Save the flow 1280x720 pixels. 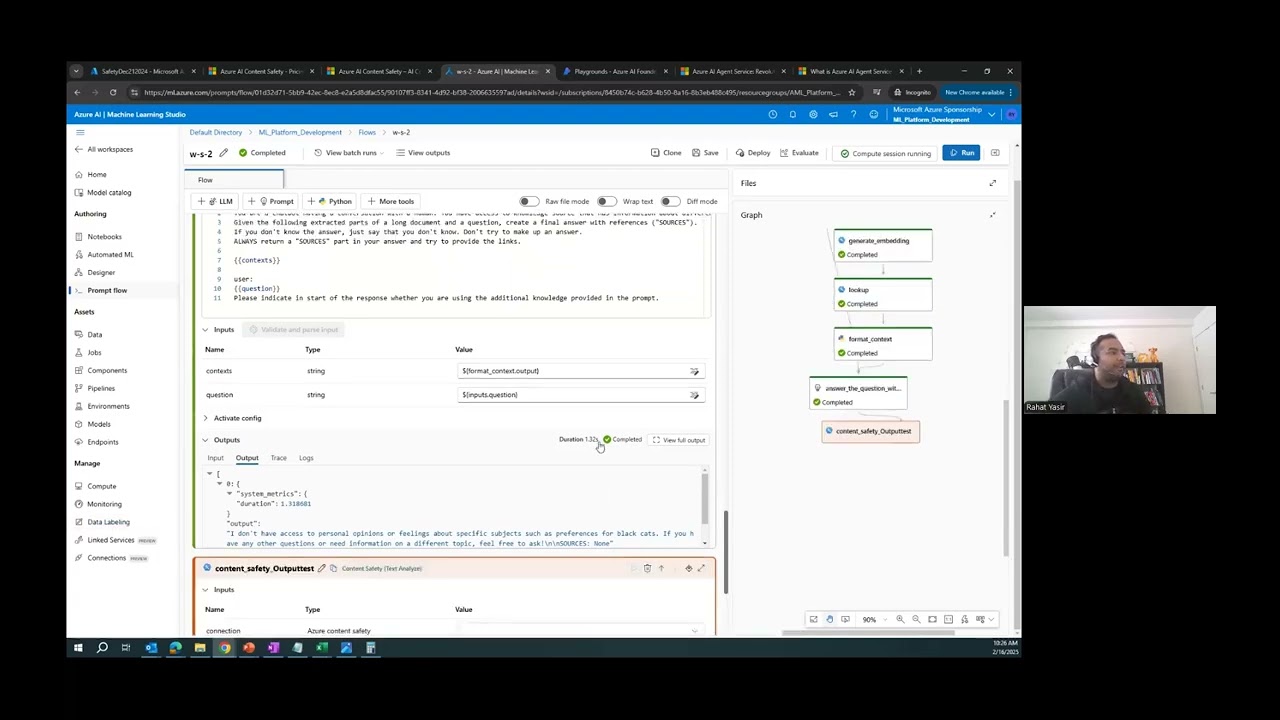(704, 153)
